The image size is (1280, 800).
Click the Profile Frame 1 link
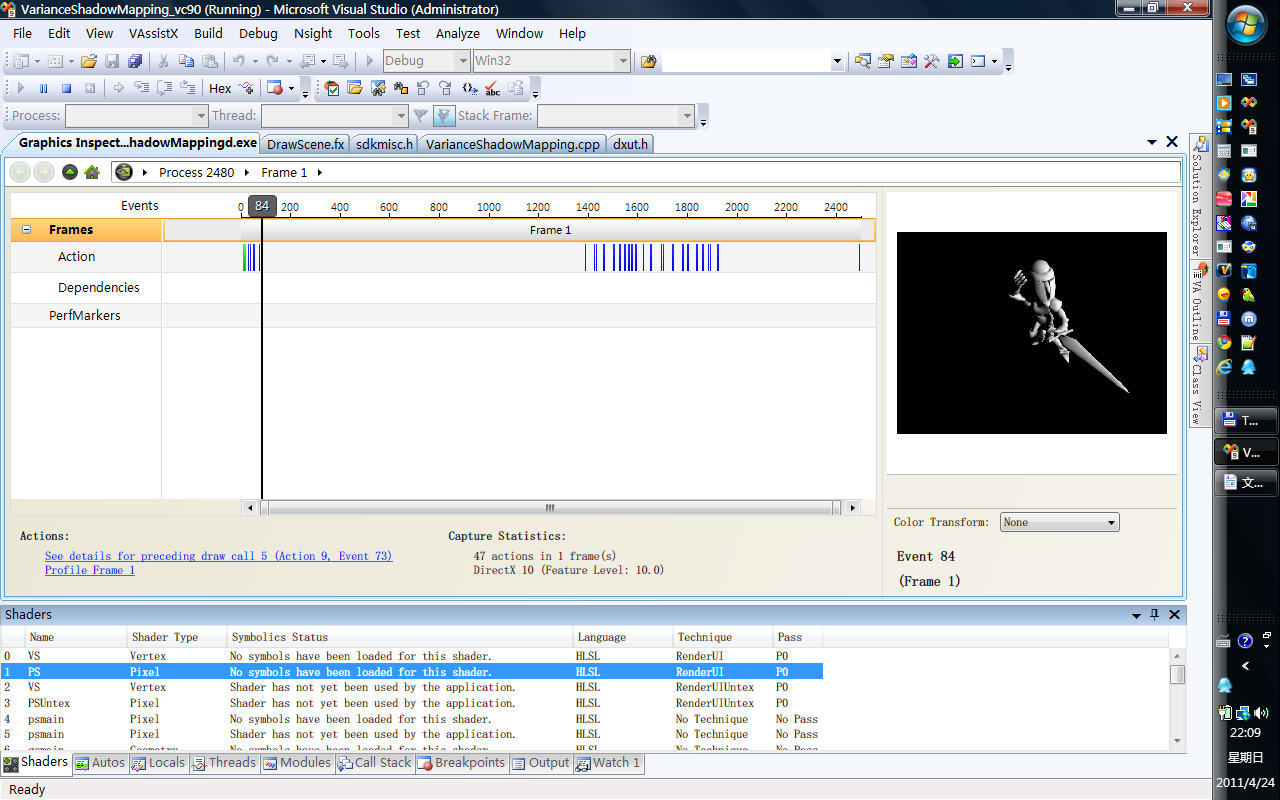tap(90, 570)
